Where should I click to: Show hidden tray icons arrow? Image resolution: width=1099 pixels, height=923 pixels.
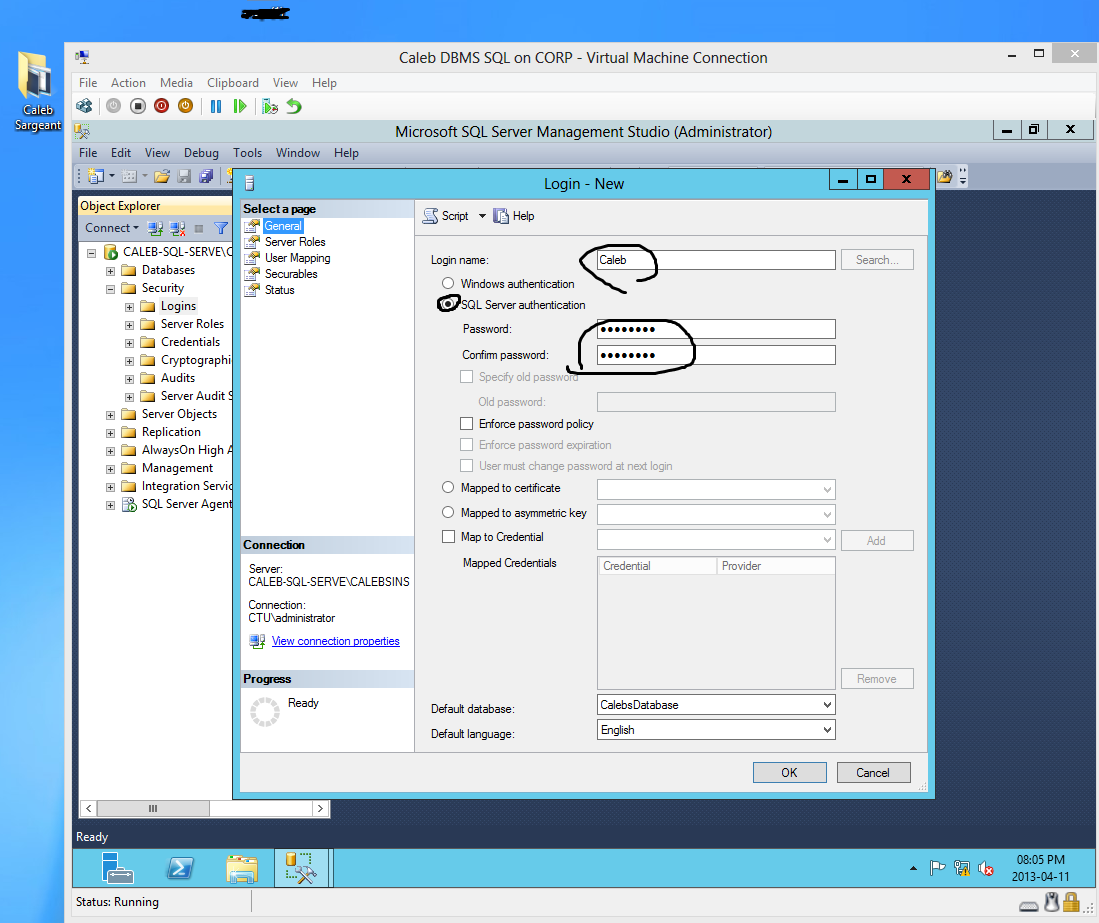(x=913, y=868)
